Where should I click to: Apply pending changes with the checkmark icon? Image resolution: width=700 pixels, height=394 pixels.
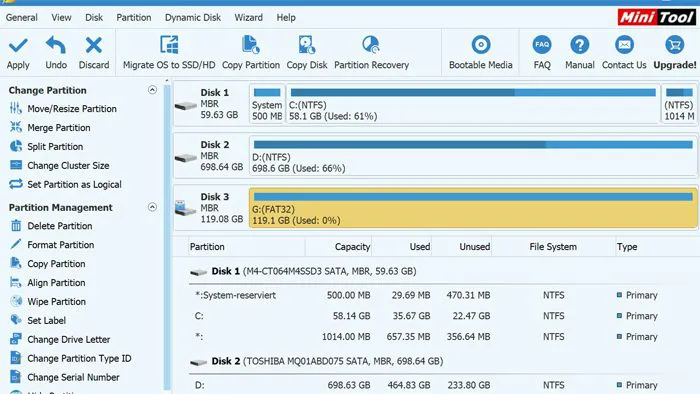click(x=18, y=46)
